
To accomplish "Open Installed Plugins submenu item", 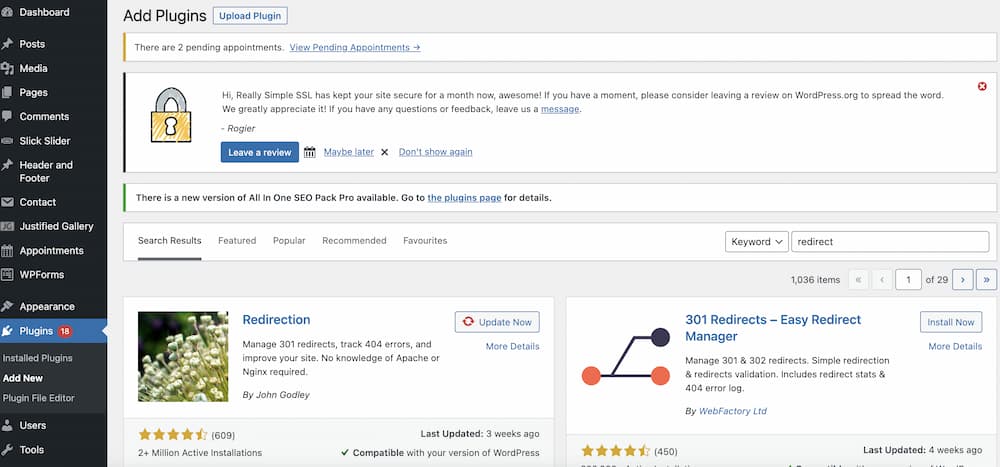I will pos(38,358).
